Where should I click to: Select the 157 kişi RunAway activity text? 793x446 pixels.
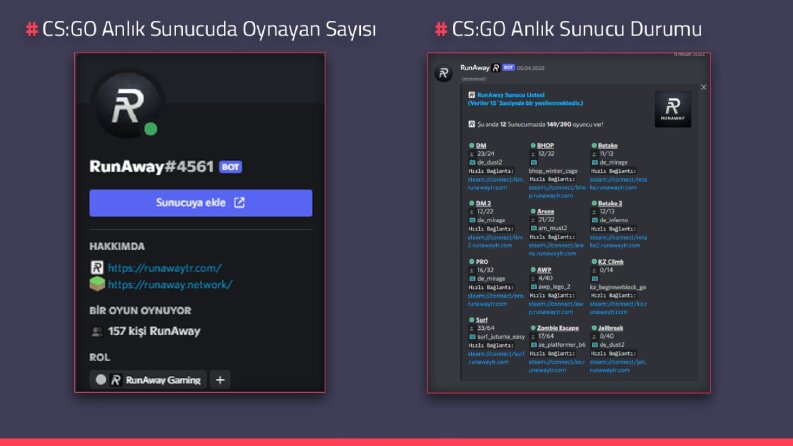pyautogui.click(x=154, y=331)
